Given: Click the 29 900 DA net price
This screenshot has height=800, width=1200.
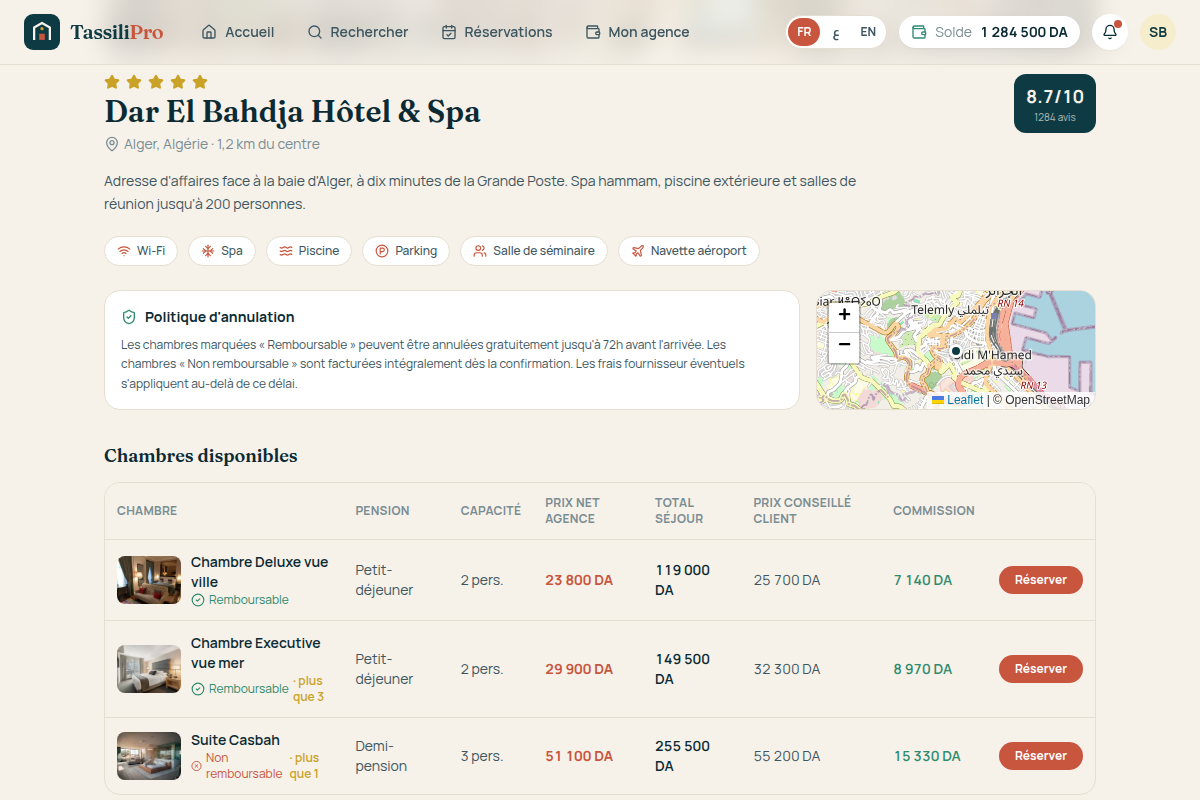Looking at the screenshot, I should [579, 669].
